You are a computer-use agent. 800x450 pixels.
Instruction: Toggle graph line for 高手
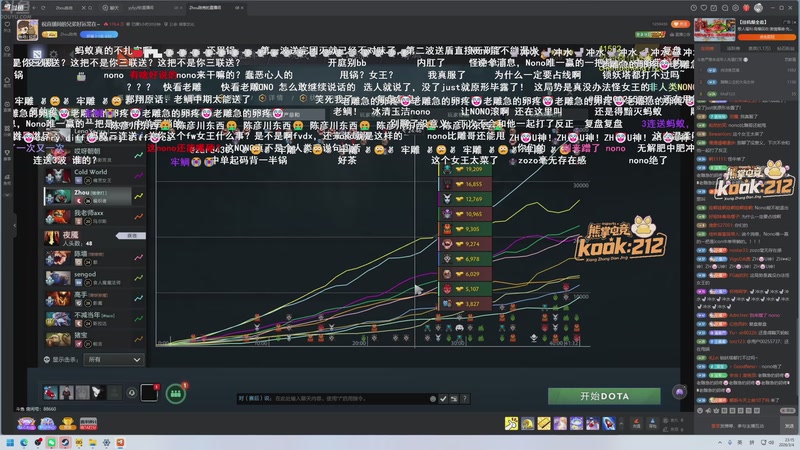138,298
